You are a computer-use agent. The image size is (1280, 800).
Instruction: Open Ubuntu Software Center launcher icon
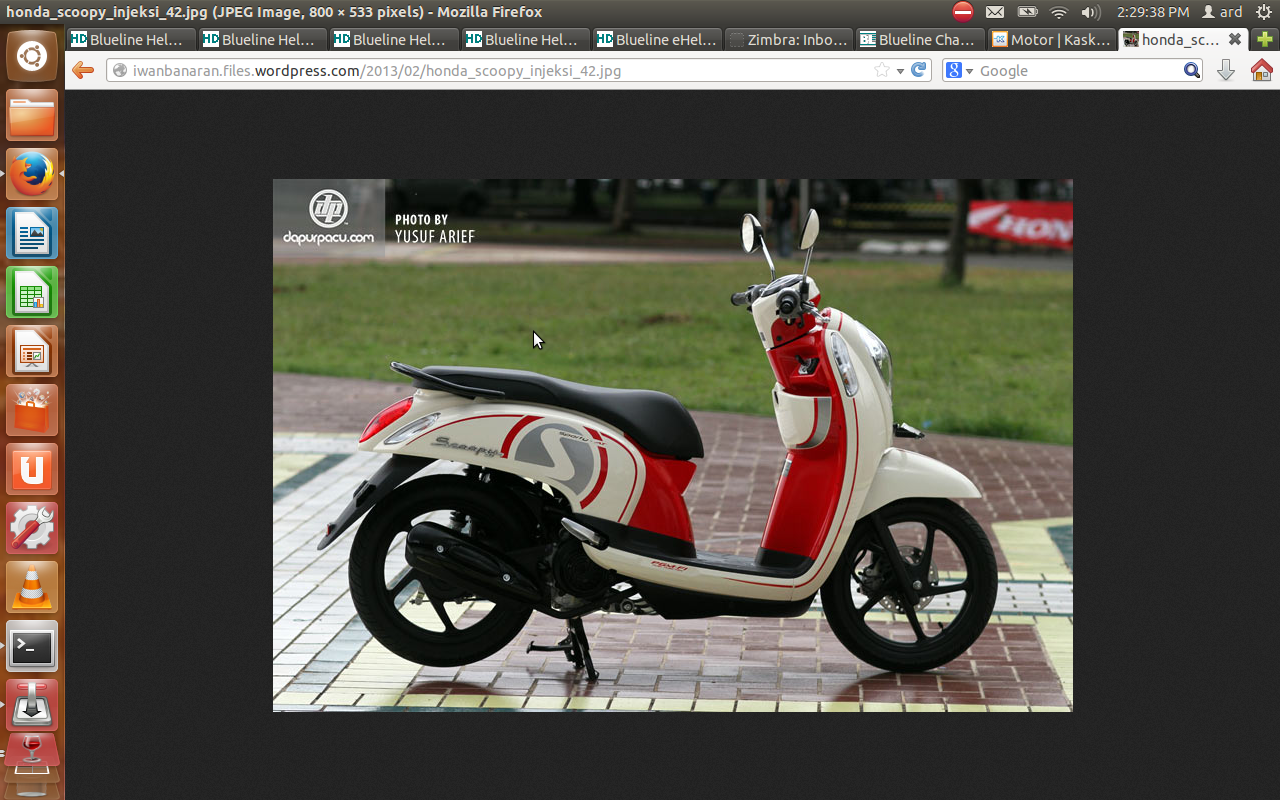coord(32,410)
